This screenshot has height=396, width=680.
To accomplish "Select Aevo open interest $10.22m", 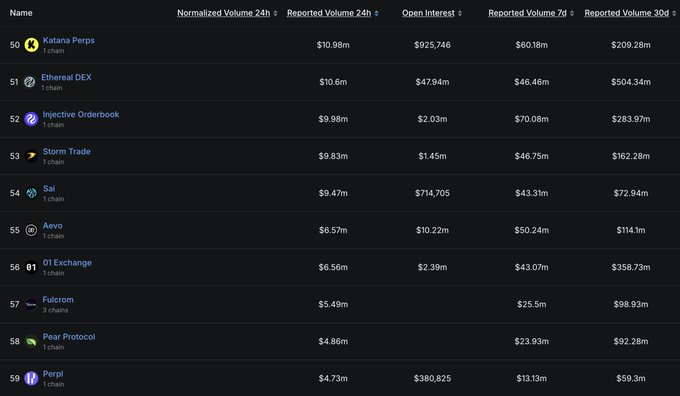I will coord(432,230).
